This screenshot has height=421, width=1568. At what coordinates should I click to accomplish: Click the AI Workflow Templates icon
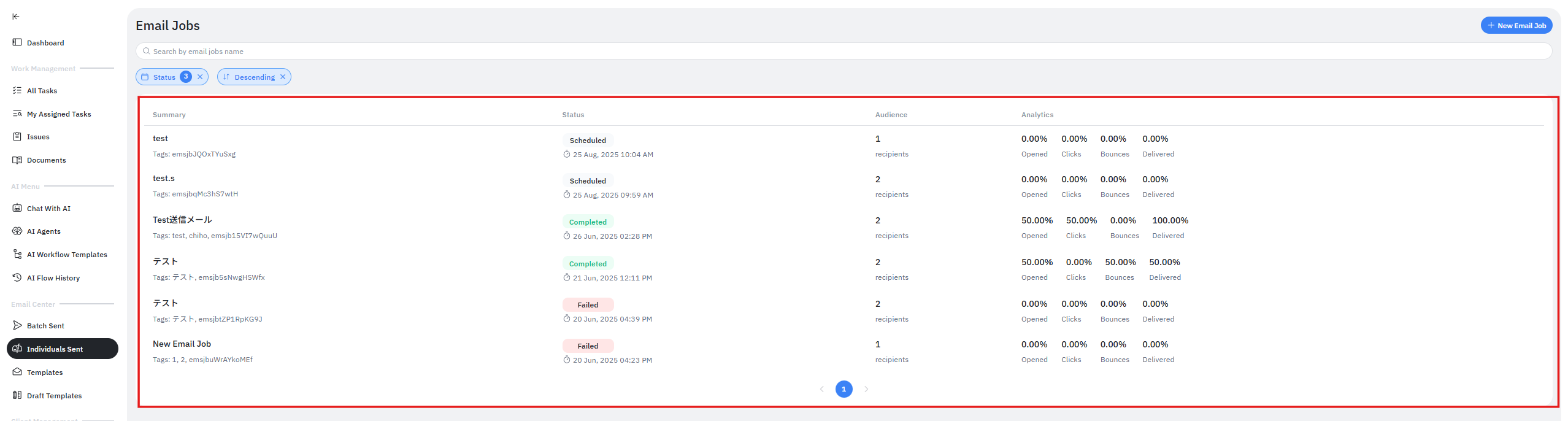tap(17, 254)
